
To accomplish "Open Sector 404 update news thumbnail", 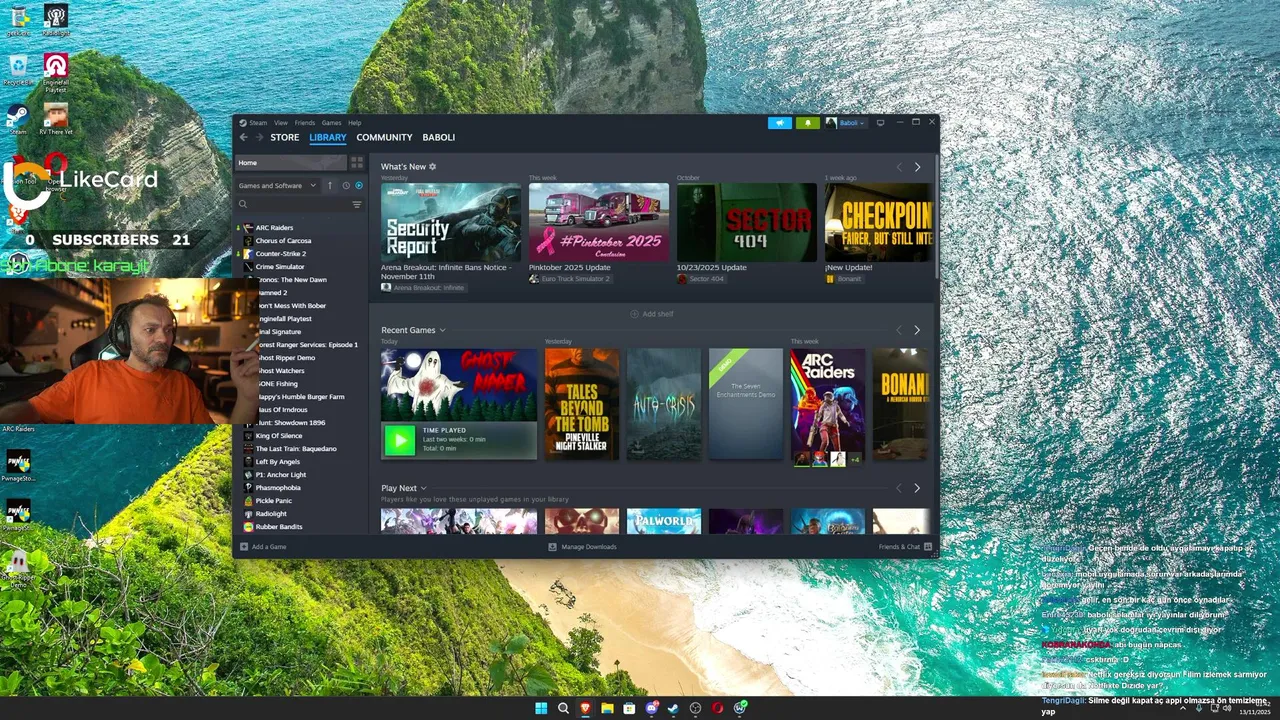I will 747,222.
